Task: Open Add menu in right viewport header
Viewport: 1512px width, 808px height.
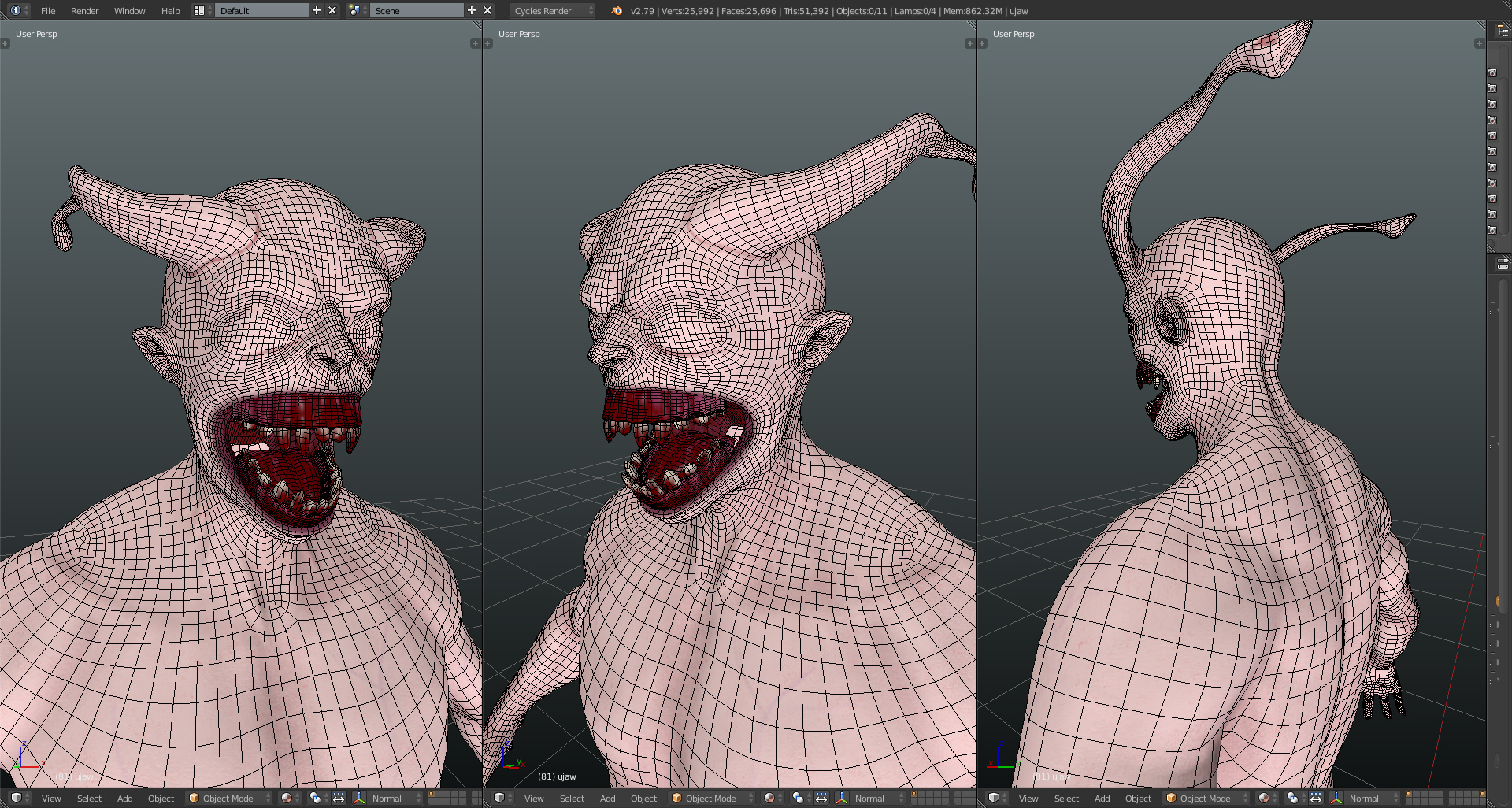Action: [x=1102, y=798]
